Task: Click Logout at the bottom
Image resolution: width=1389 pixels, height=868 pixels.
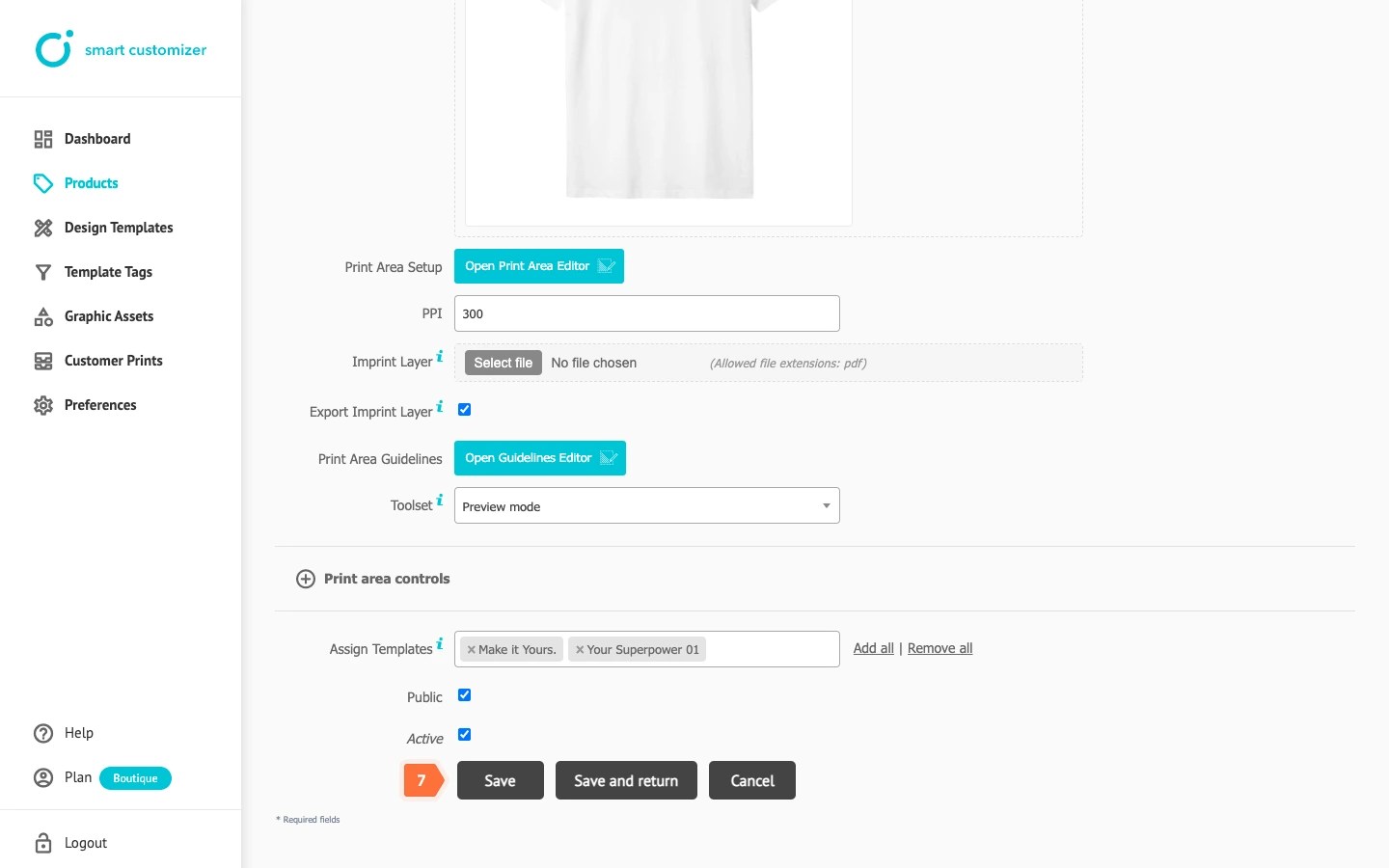Action: coord(85,842)
